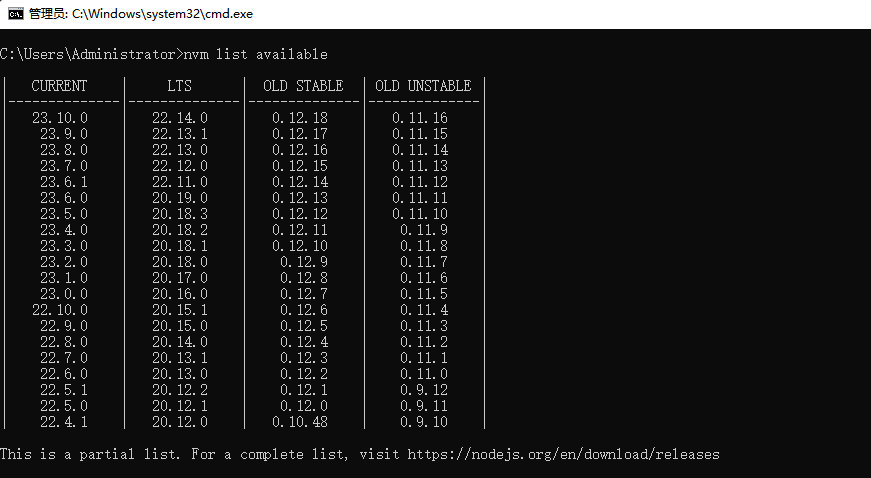This screenshot has width=871, height=478.
Task: Click the CURRENT column header
Action: [59, 86]
